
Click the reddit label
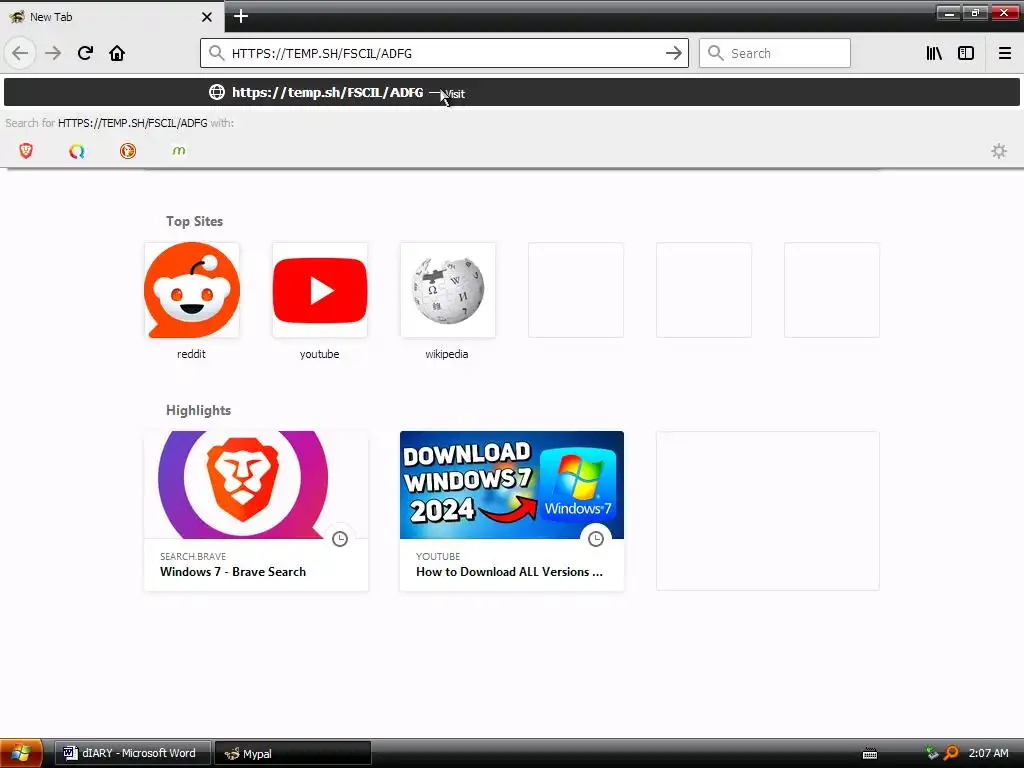(191, 354)
